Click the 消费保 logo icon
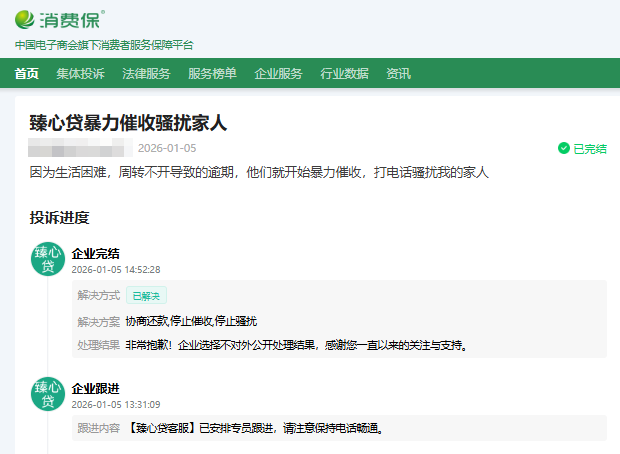The height and width of the screenshot is (454, 620). tap(27, 19)
